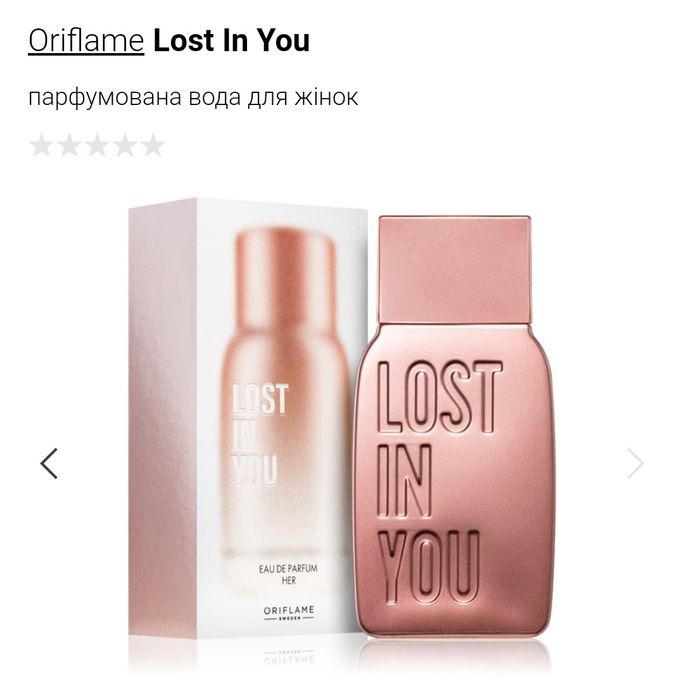Rate product with fifth star
Screen dimensions: 684x699
point(153,145)
